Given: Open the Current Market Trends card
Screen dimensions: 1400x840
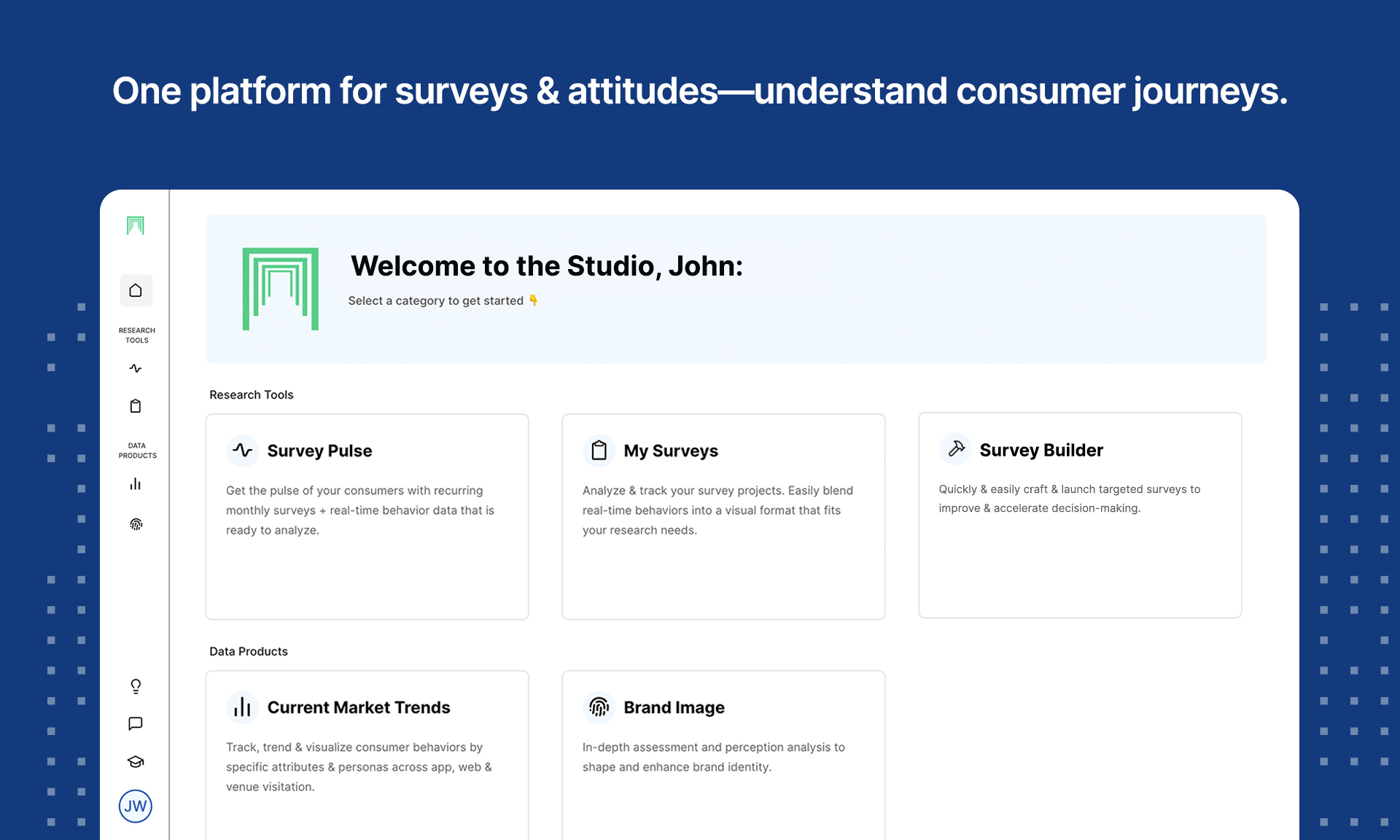Looking at the screenshot, I should click(367, 755).
